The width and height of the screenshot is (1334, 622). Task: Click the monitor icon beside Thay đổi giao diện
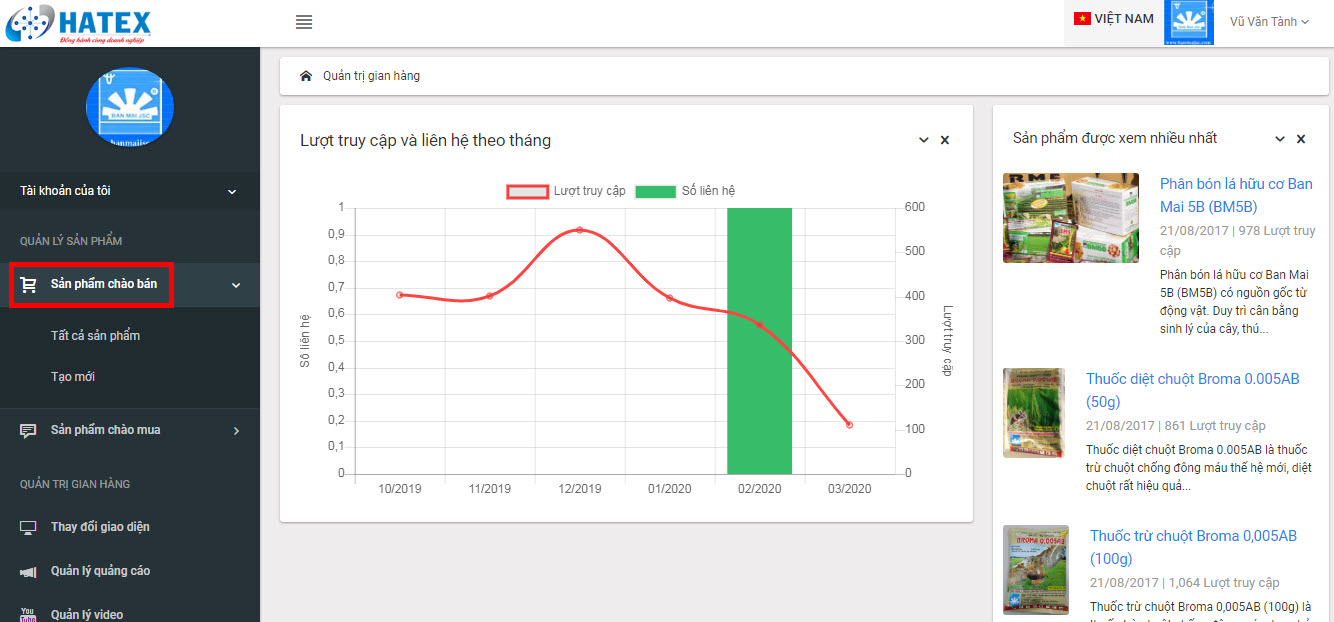click(x=29, y=527)
